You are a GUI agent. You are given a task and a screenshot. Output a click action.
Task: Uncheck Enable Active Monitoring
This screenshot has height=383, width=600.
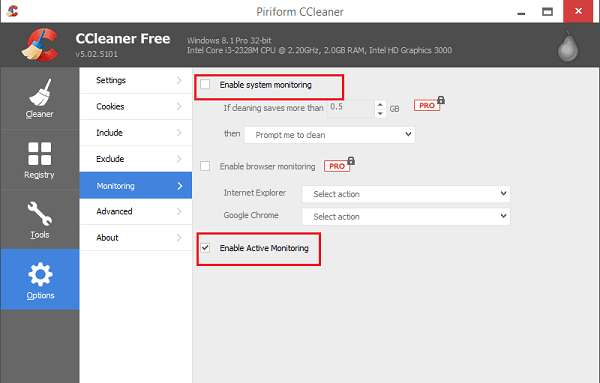click(205, 248)
